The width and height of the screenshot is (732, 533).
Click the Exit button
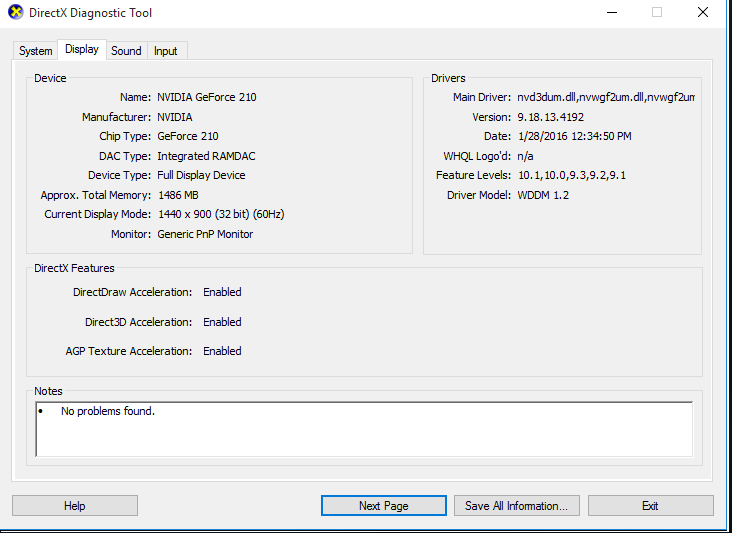(x=650, y=506)
